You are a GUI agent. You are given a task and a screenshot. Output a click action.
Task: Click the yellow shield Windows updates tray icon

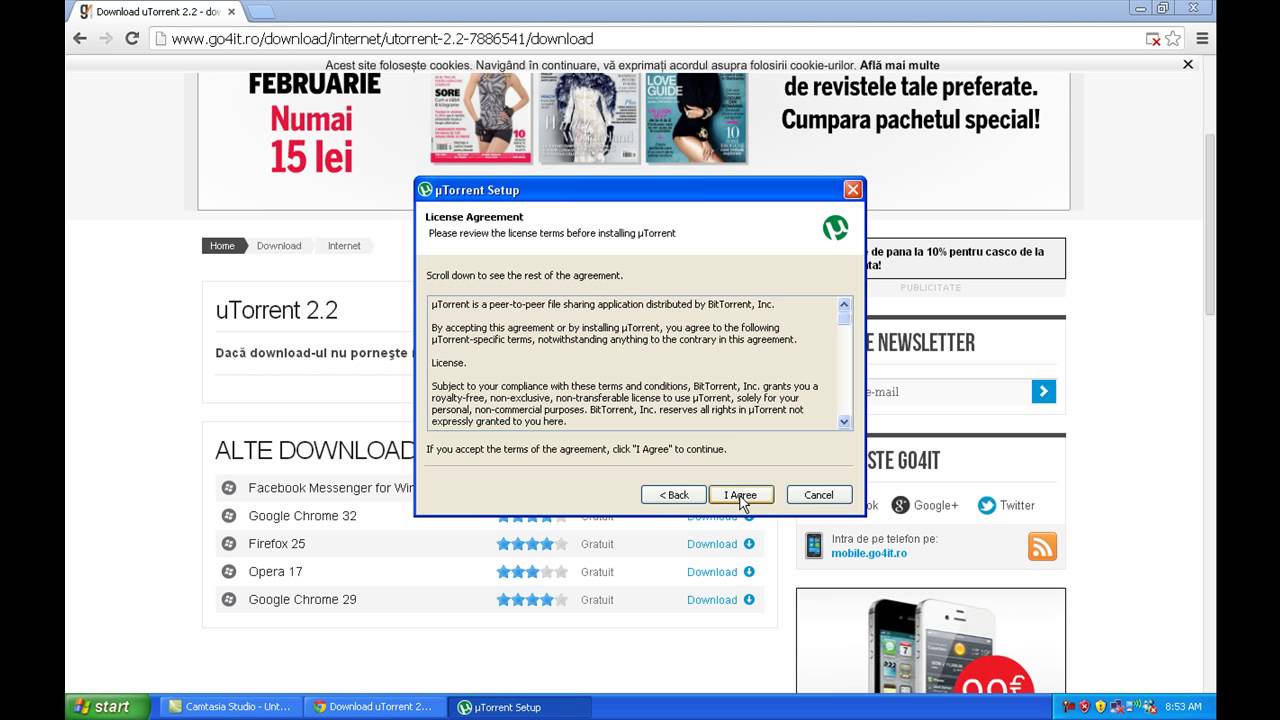(x=1100, y=707)
